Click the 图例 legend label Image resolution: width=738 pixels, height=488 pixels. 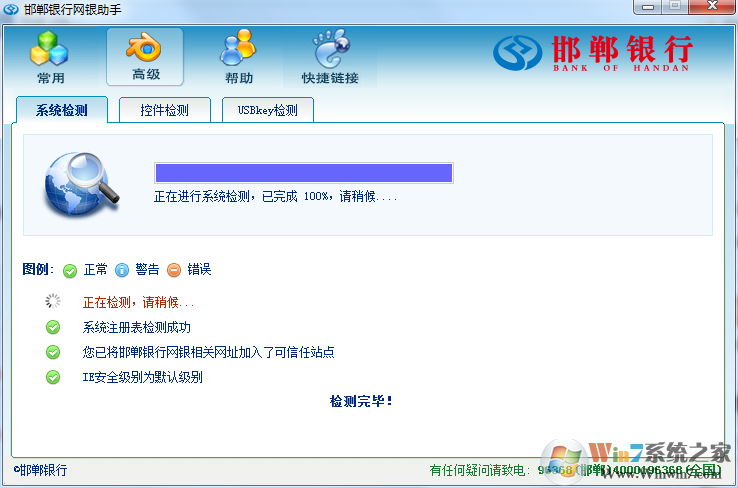(38, 270)
